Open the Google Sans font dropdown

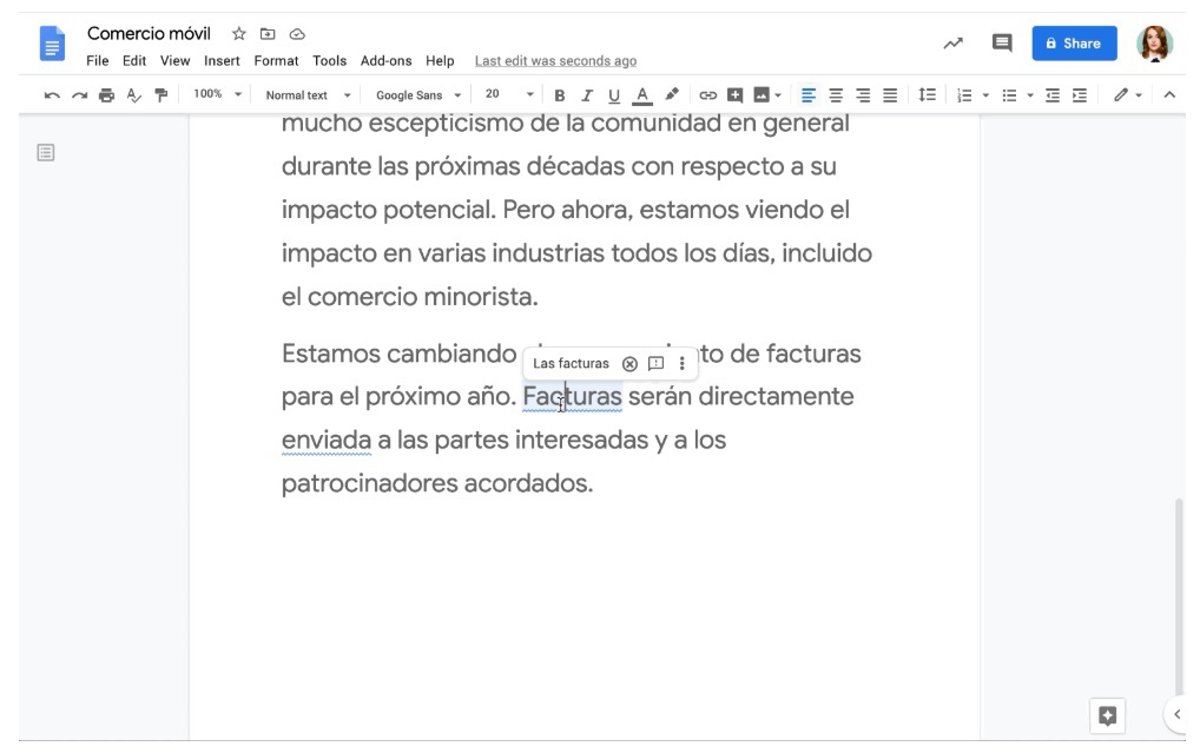pos(418,95)
